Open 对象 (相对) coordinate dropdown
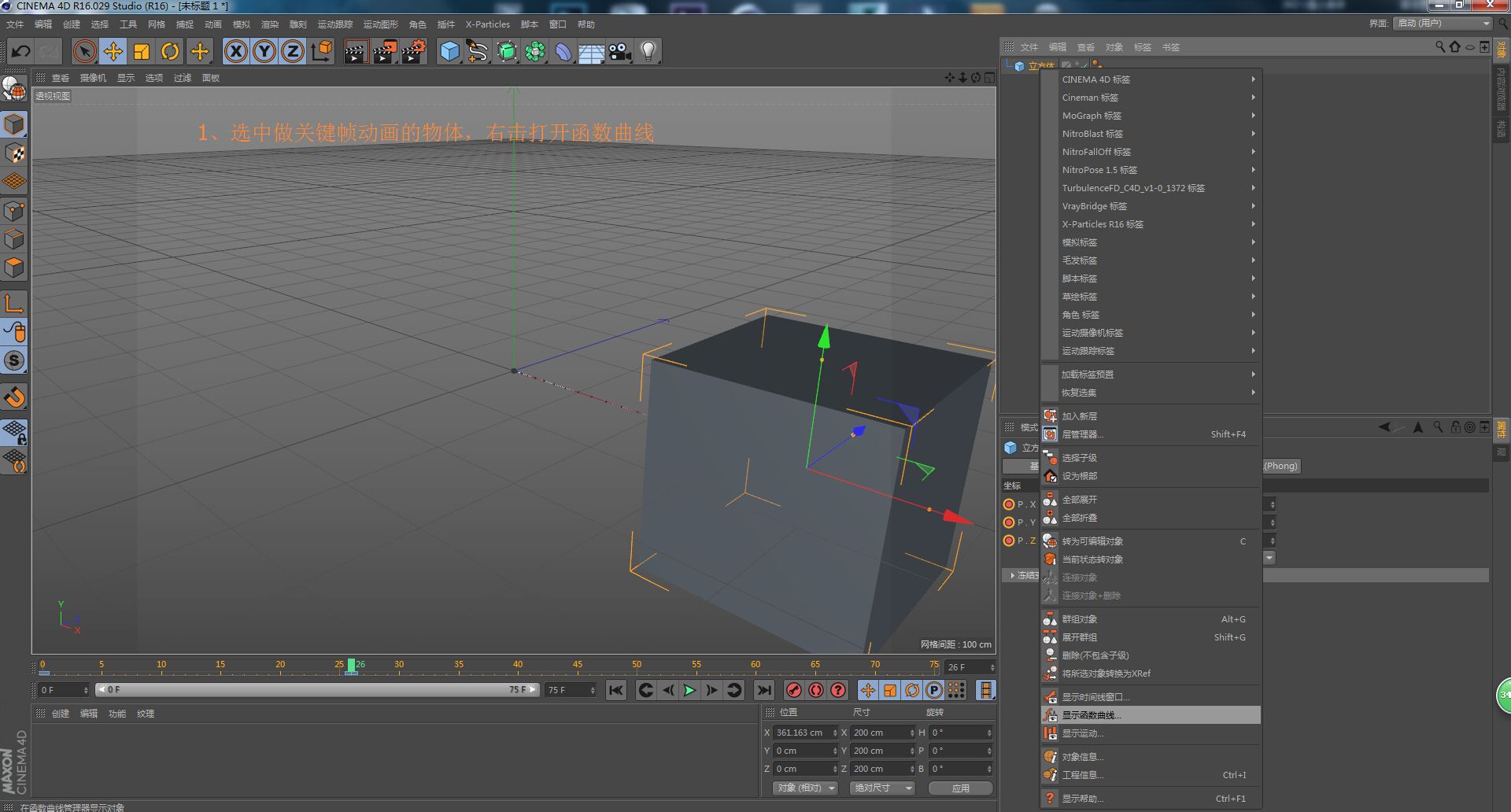This screenshot has height=812, width=1511. 805,788
